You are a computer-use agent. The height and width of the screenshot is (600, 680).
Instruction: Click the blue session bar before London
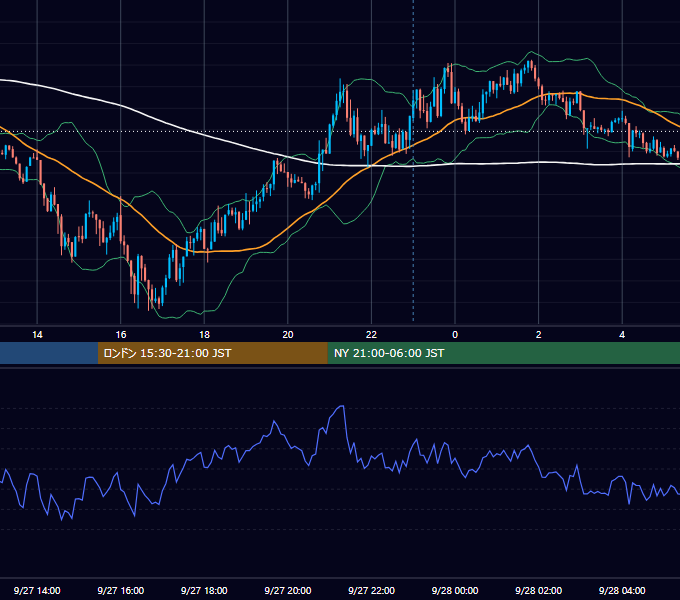click(x=49, y=353)
